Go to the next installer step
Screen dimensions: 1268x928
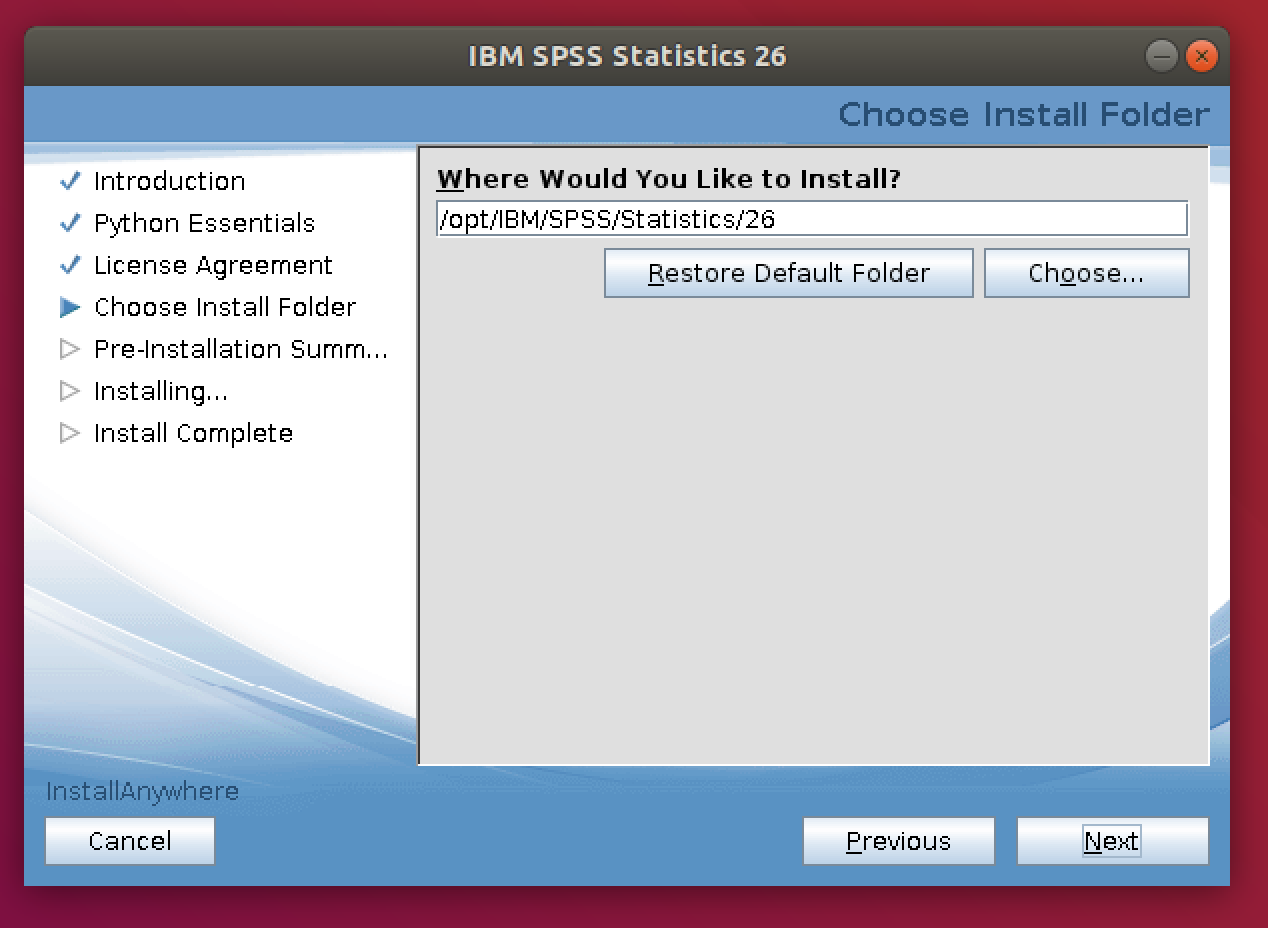[x=1112, y=841]
